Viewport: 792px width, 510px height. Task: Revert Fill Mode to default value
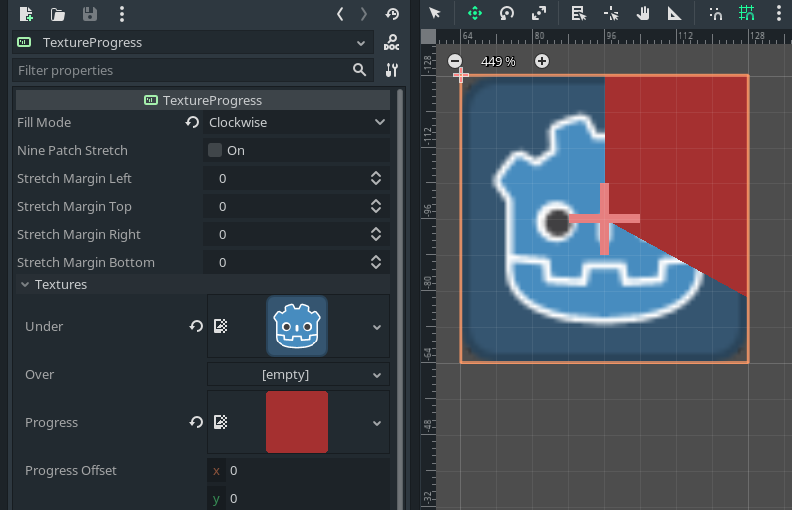click(x=192, y=122)
